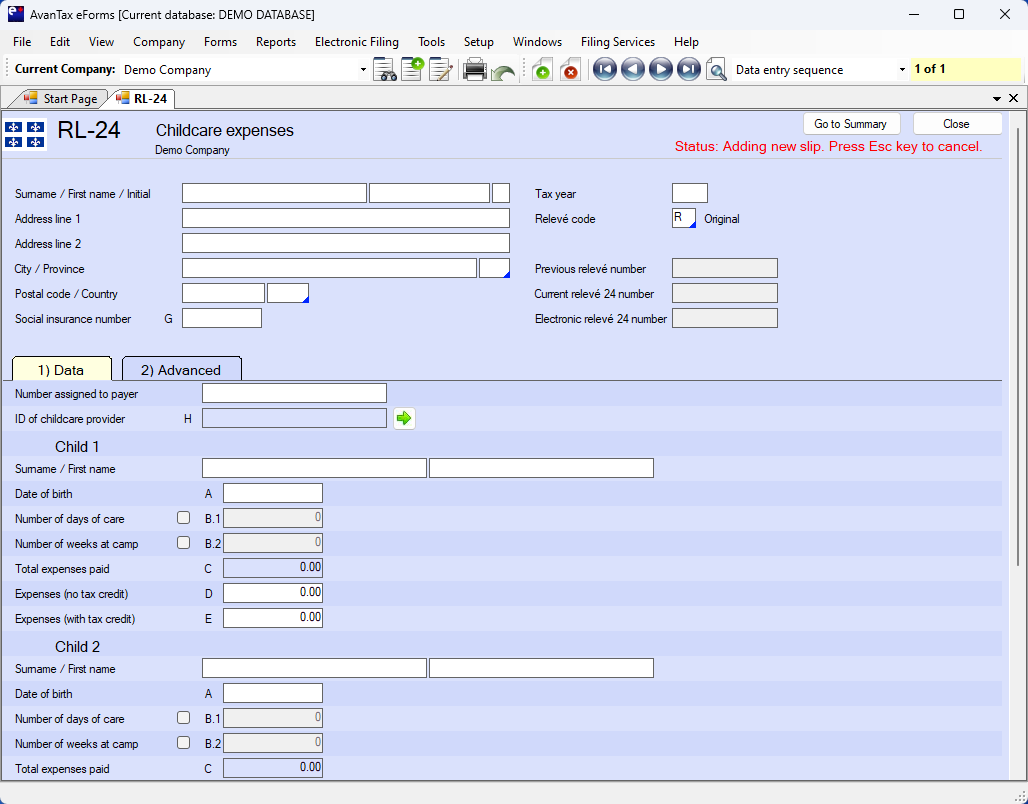Click the delete slip red X icon
Image resolution: width=1028 pixels, height=804 pixels.
[x=570, y=70]
